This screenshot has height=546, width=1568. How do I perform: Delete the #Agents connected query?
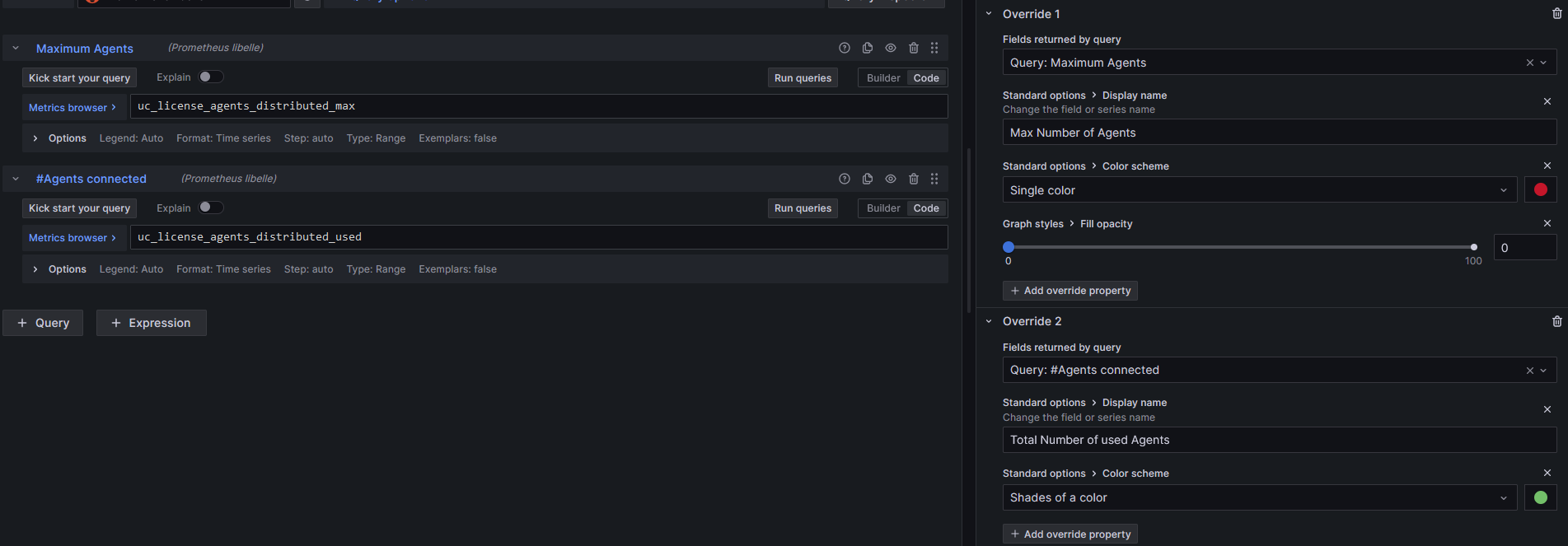click(x=914, y=179)
